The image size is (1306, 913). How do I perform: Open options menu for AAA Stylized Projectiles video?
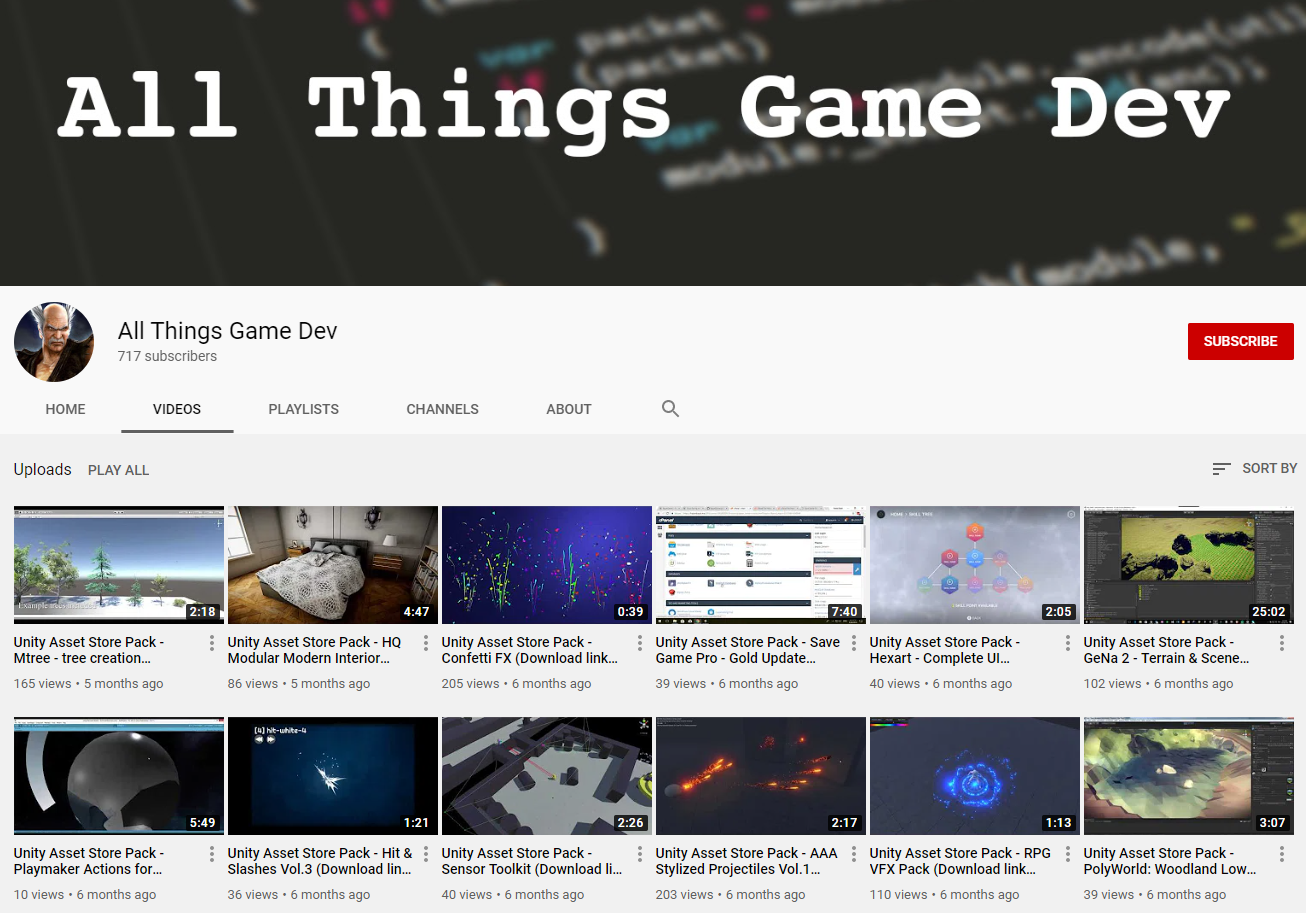pyautogui.click(x=854, y=854)
